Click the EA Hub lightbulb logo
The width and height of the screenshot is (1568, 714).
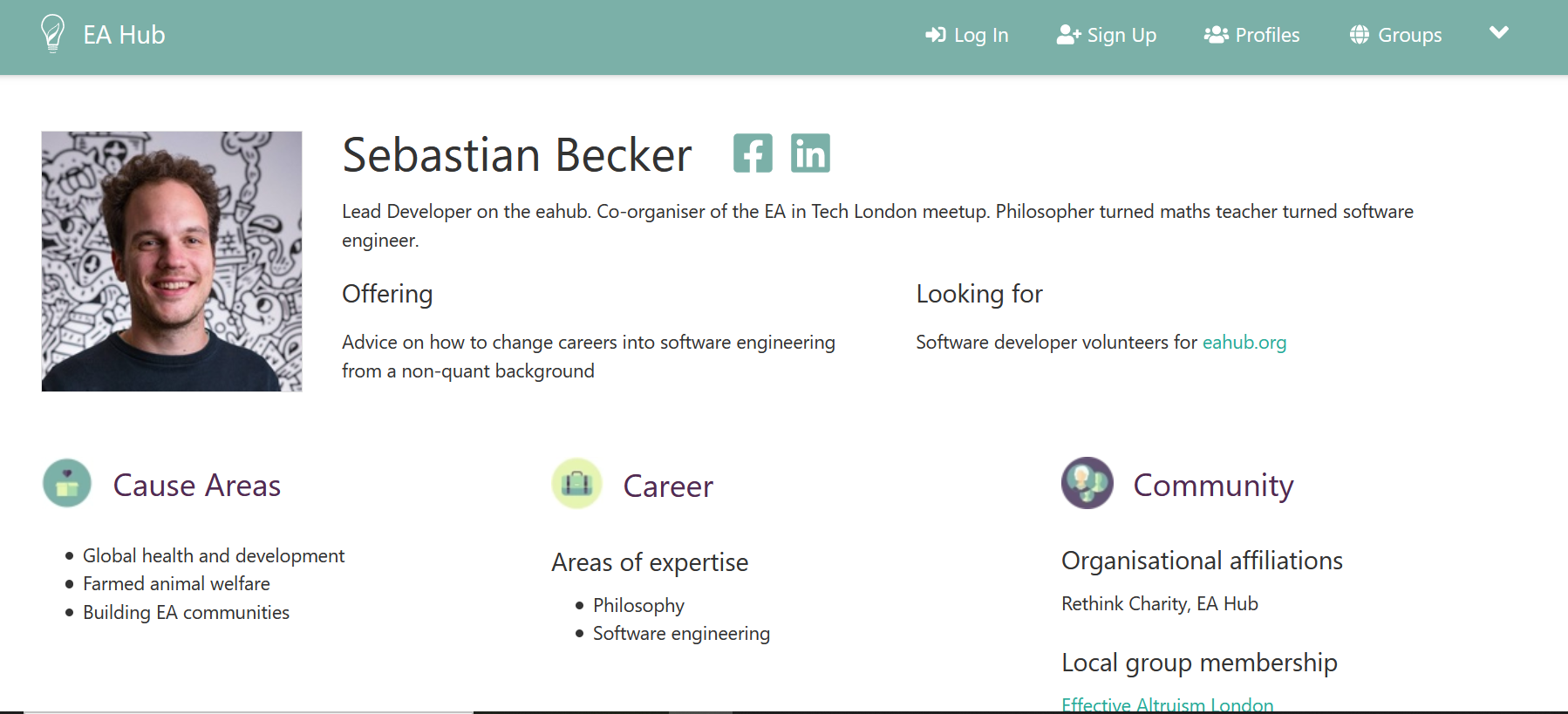pos(53,34)
